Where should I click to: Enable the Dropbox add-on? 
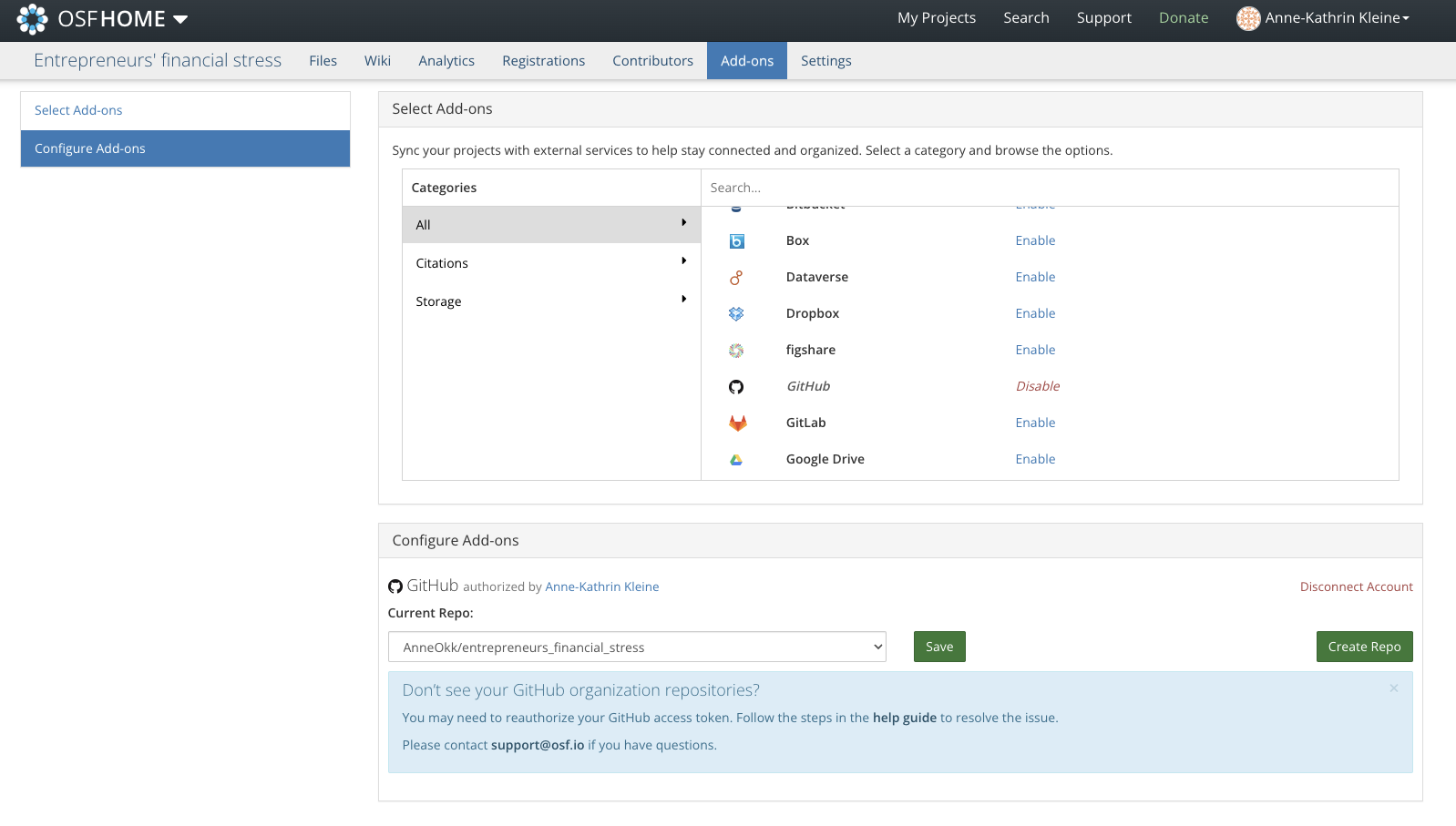[x=1035, y=313]
